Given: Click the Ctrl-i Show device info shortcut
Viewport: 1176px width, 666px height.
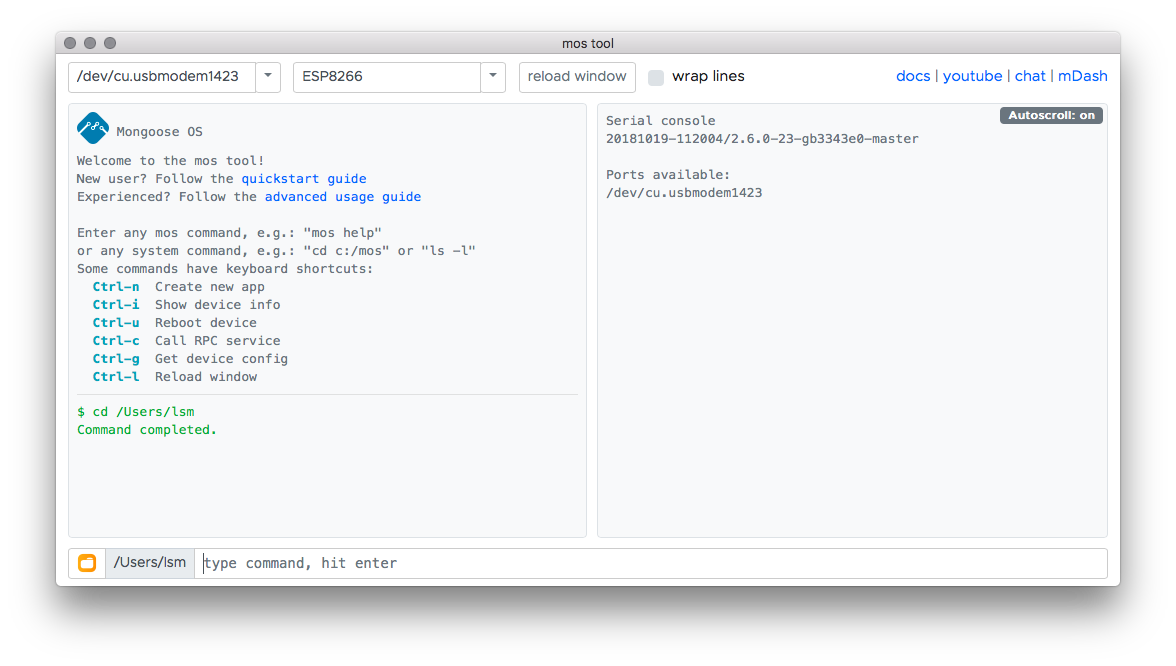Looking at the screenshot, I should pos(186,304).
